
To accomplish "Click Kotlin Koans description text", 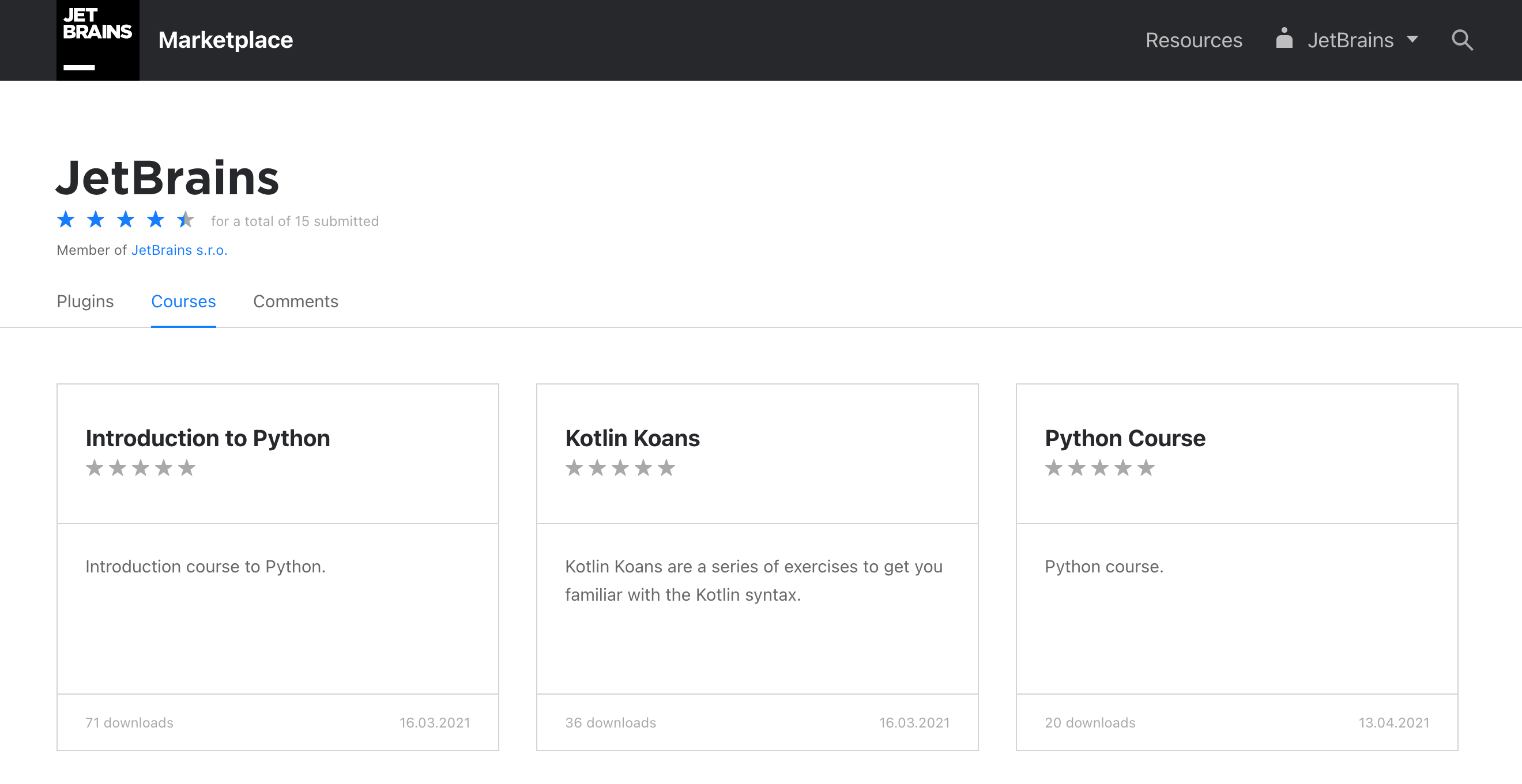I will [x=754, y=580].
